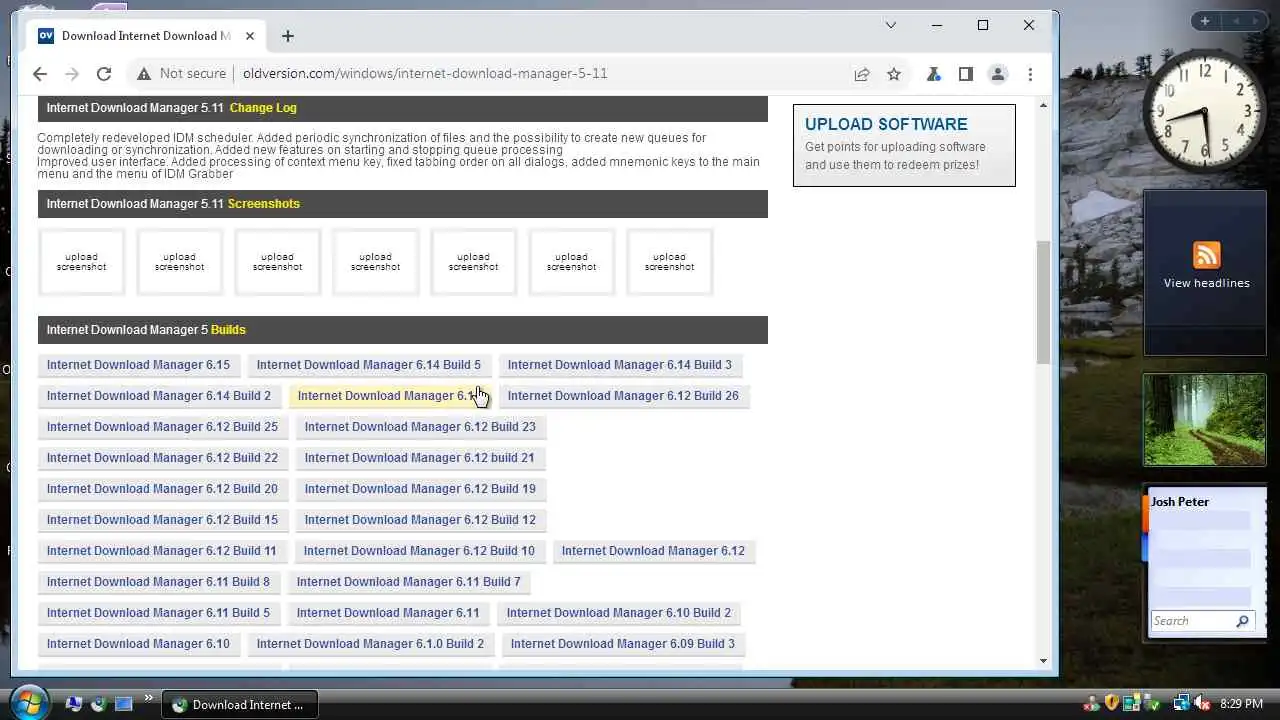Open Internet Download Manager 6.12 Build 20
The image size is (1280, 720).
(162, 489)
